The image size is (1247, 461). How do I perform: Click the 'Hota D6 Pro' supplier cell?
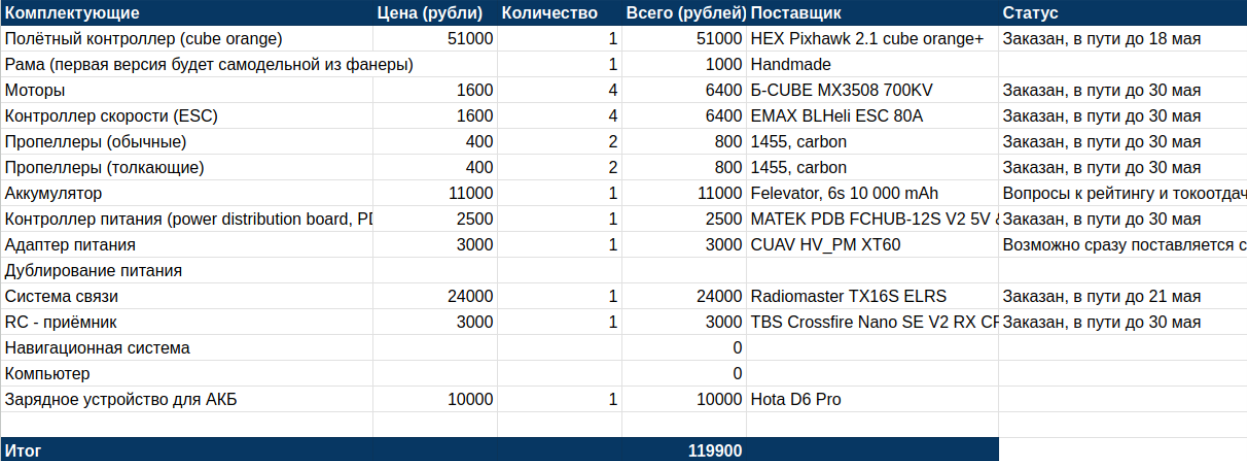point(872,400)
